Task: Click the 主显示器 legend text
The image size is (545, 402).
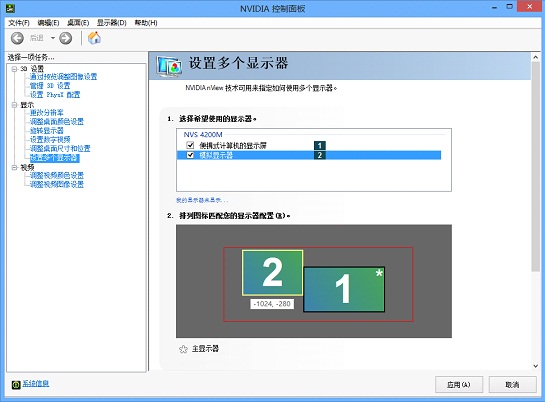Action: coord(205,348)
